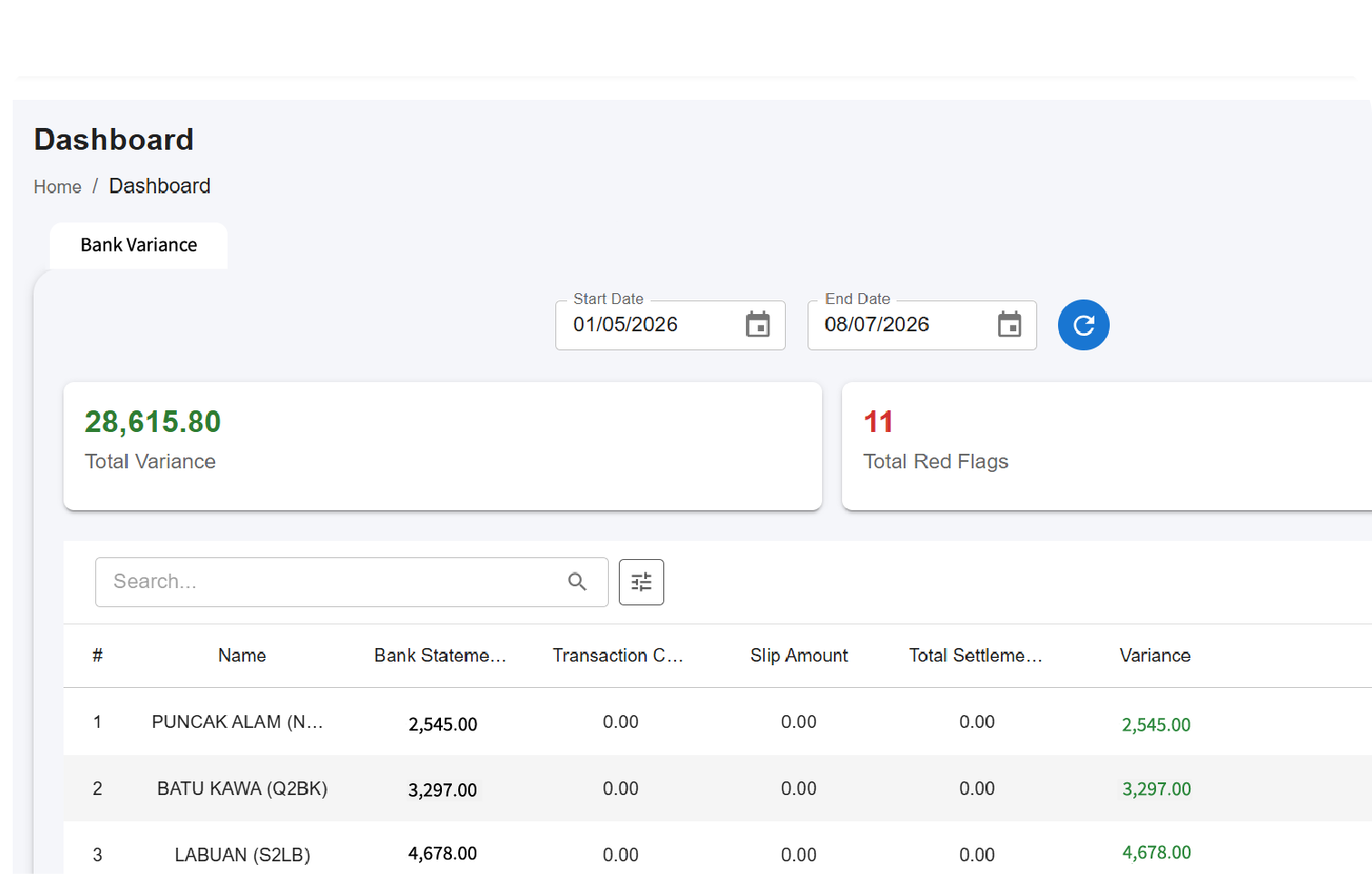Click the PUNCAK ALAM (N… row name
The height and width of the screenshot is (874, 1372).
(238, 722)
